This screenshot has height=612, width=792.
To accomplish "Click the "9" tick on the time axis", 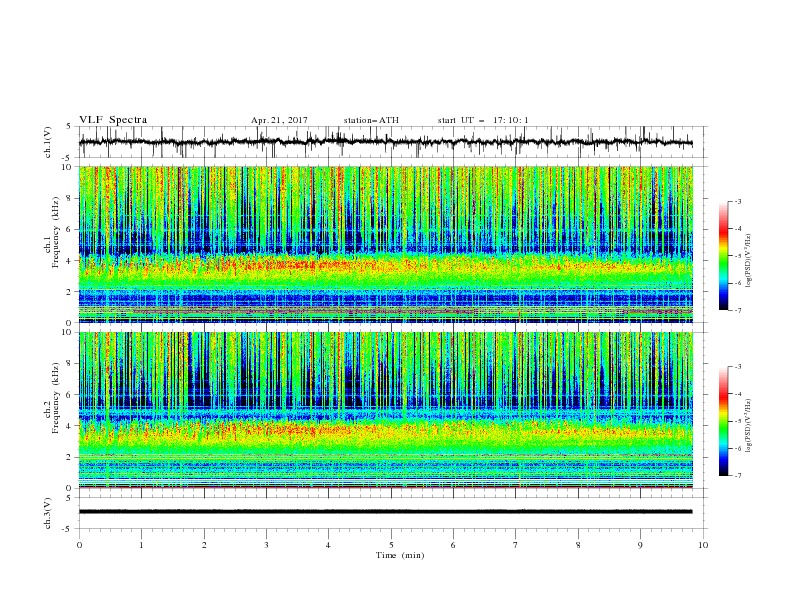I will (640, 545).
